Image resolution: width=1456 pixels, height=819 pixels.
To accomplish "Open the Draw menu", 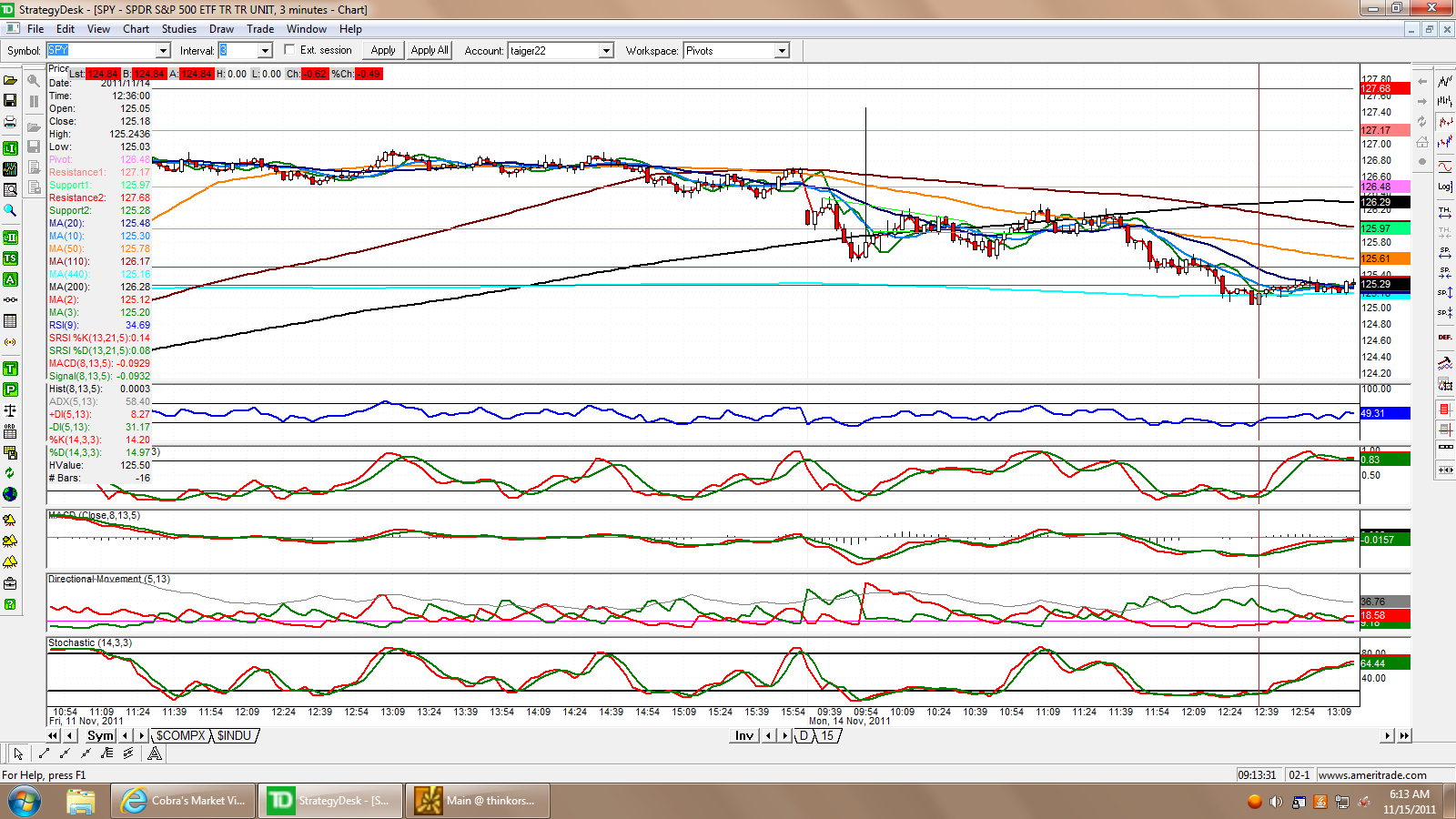I will click(222, 29).
